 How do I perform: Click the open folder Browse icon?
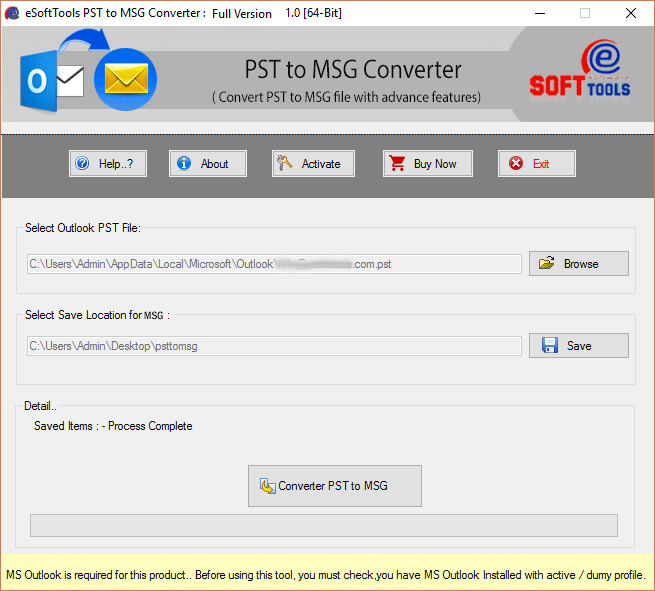tap(546, 263)
